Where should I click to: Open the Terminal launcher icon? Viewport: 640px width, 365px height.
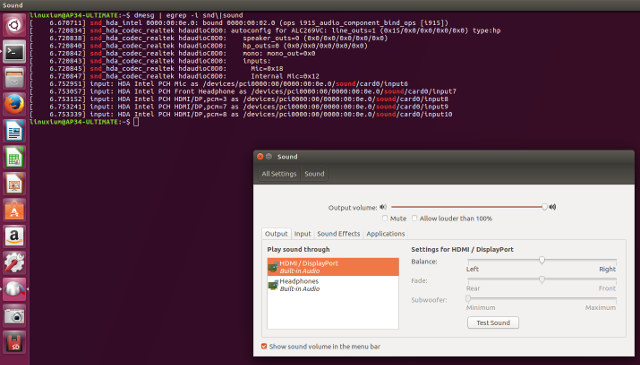(14, 52)
